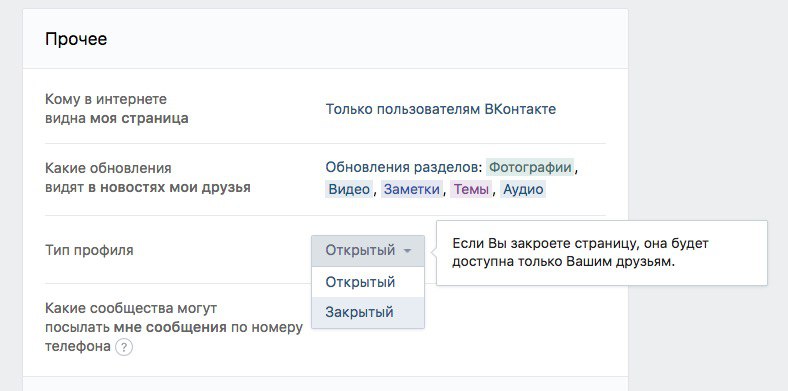
Task: Click the Какие обновления label text
Action: [x=108, y=168]
